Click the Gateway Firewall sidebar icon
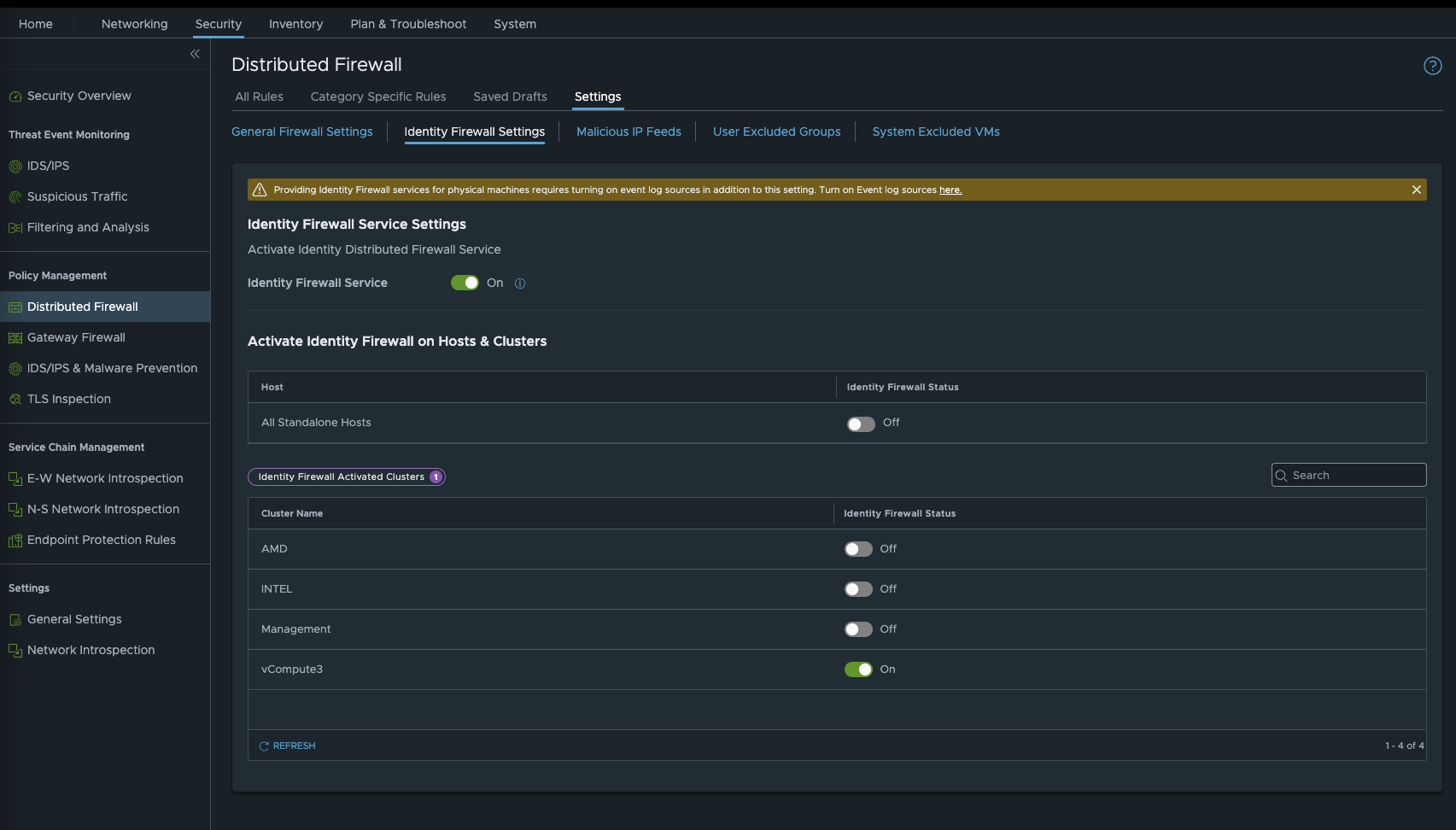1456x830 pixels. pyautogui.click(x=15, y=338)
